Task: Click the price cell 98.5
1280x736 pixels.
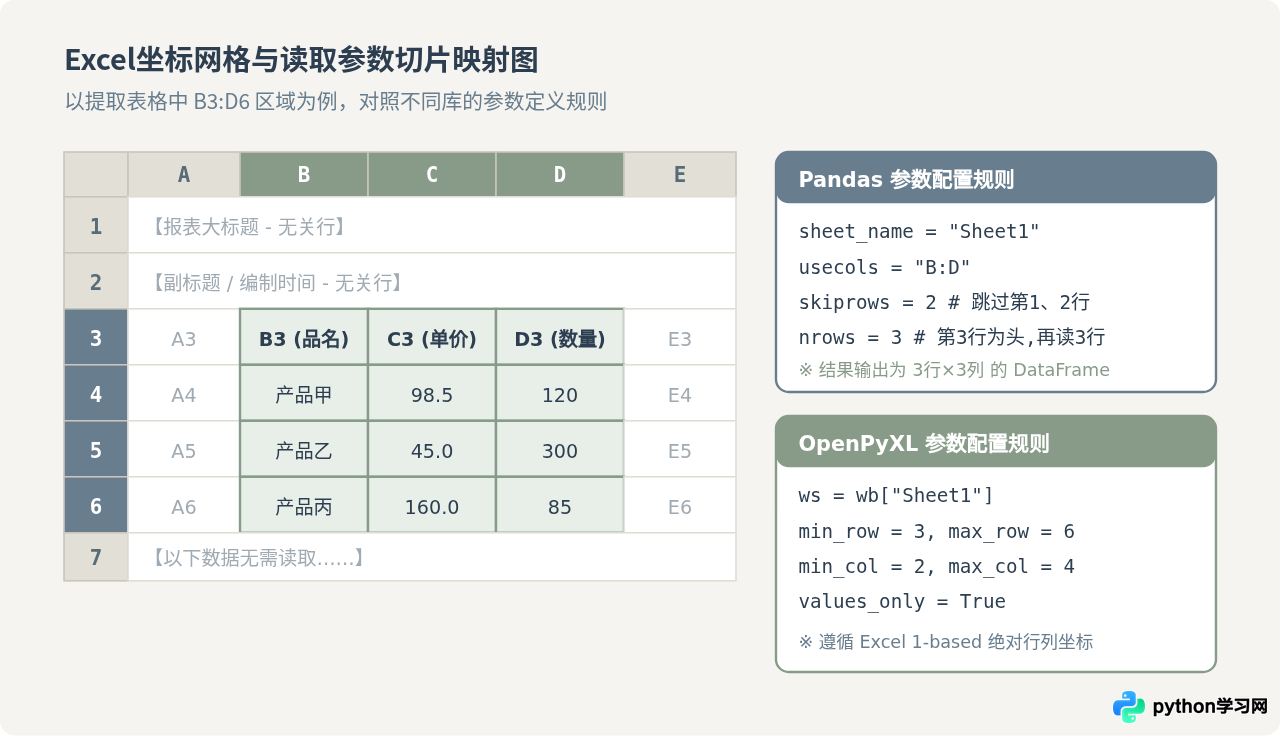Action: pyautogui.click(x=432, y=393)
